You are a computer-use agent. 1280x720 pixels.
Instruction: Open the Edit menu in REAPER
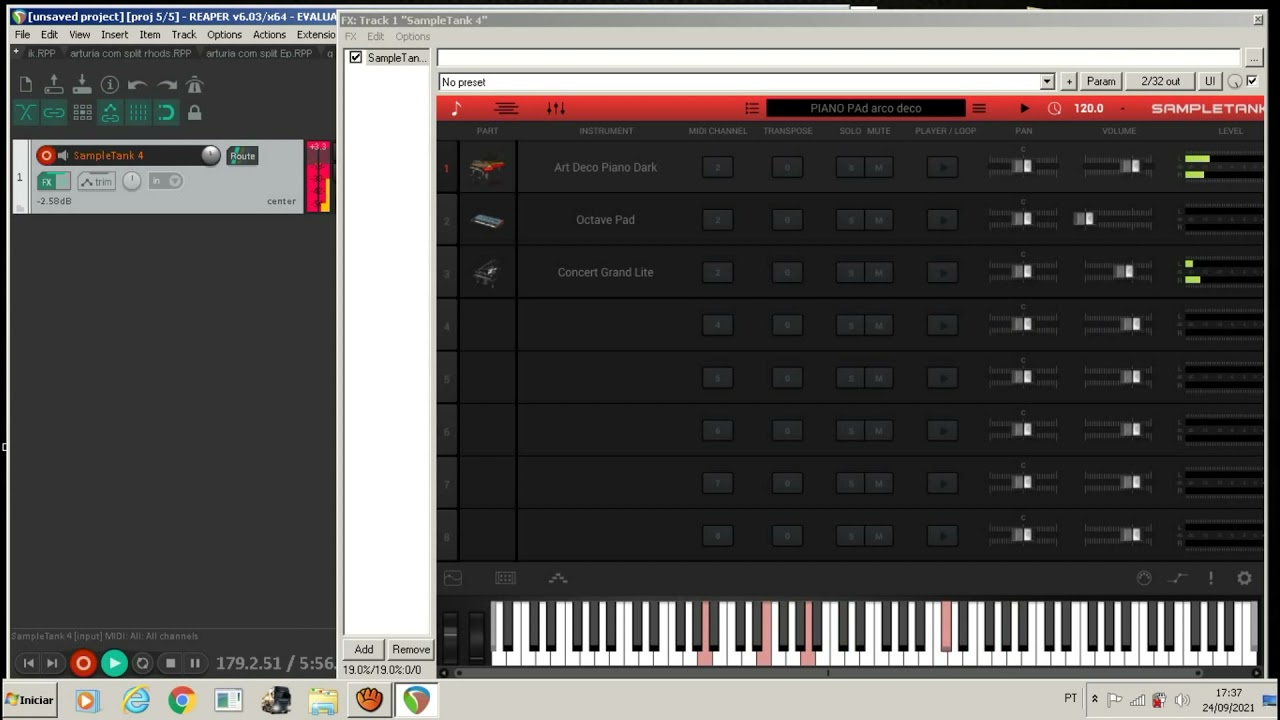(49, 34)
